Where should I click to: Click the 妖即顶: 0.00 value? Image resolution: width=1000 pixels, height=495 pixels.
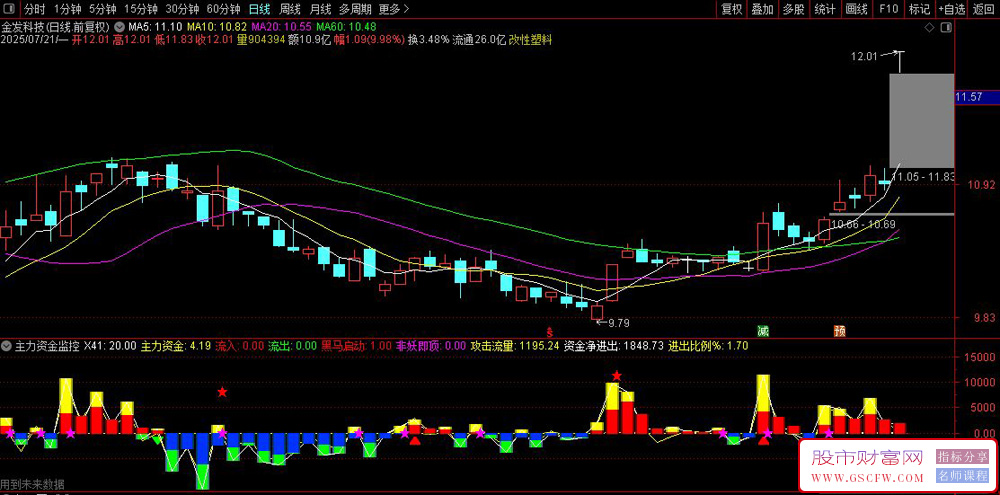pos(433,346)
